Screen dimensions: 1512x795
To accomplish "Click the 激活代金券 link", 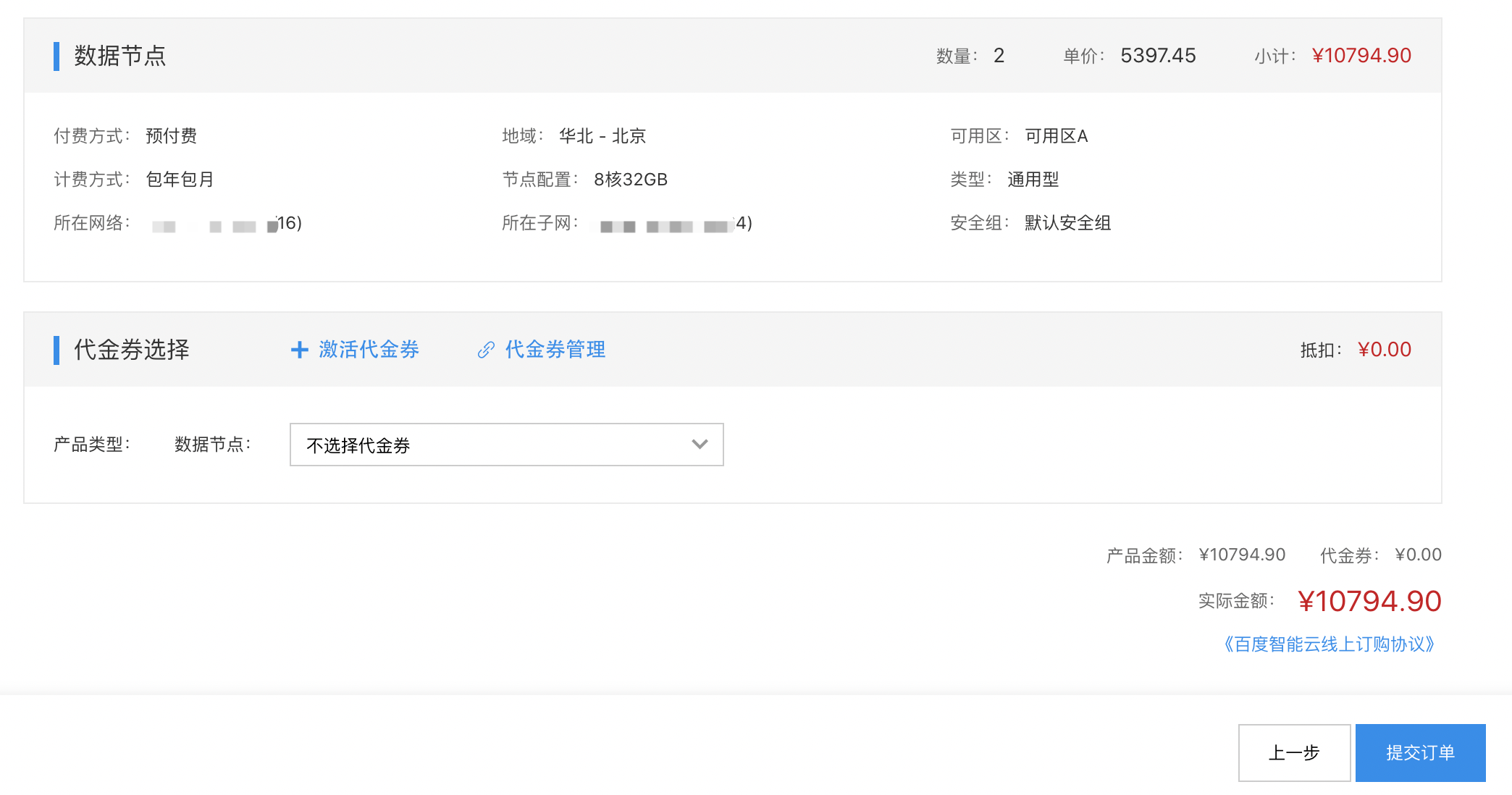I will coord(369,350).
